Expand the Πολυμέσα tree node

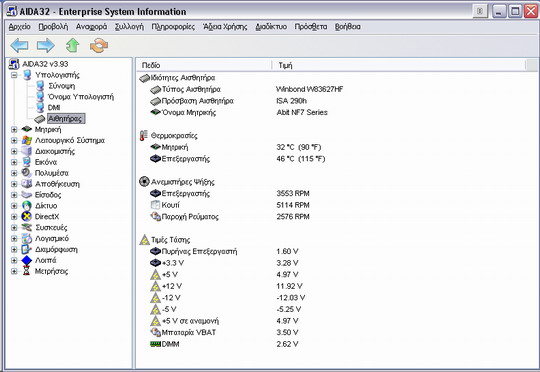pos(14,173)
